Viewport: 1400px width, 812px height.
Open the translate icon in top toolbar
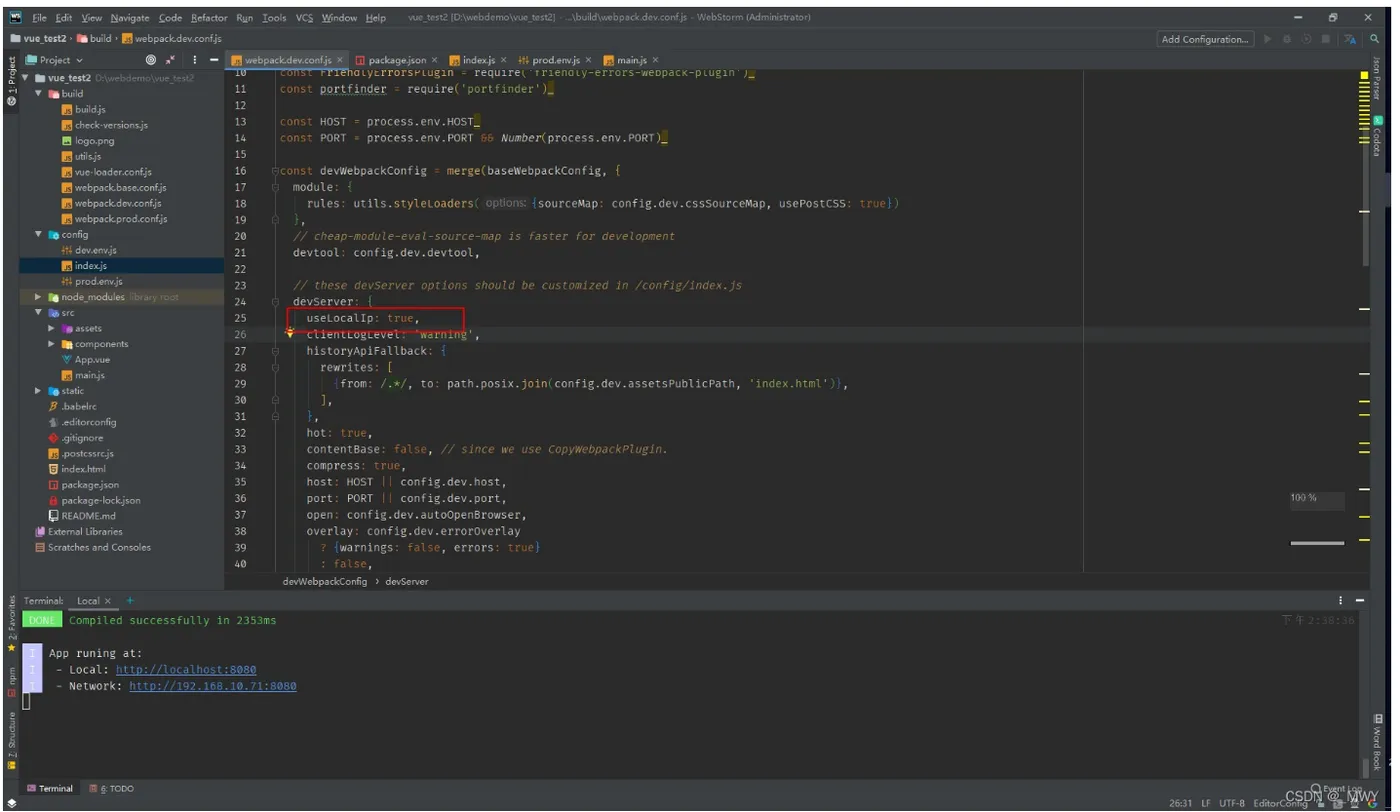click(1350, 39)
